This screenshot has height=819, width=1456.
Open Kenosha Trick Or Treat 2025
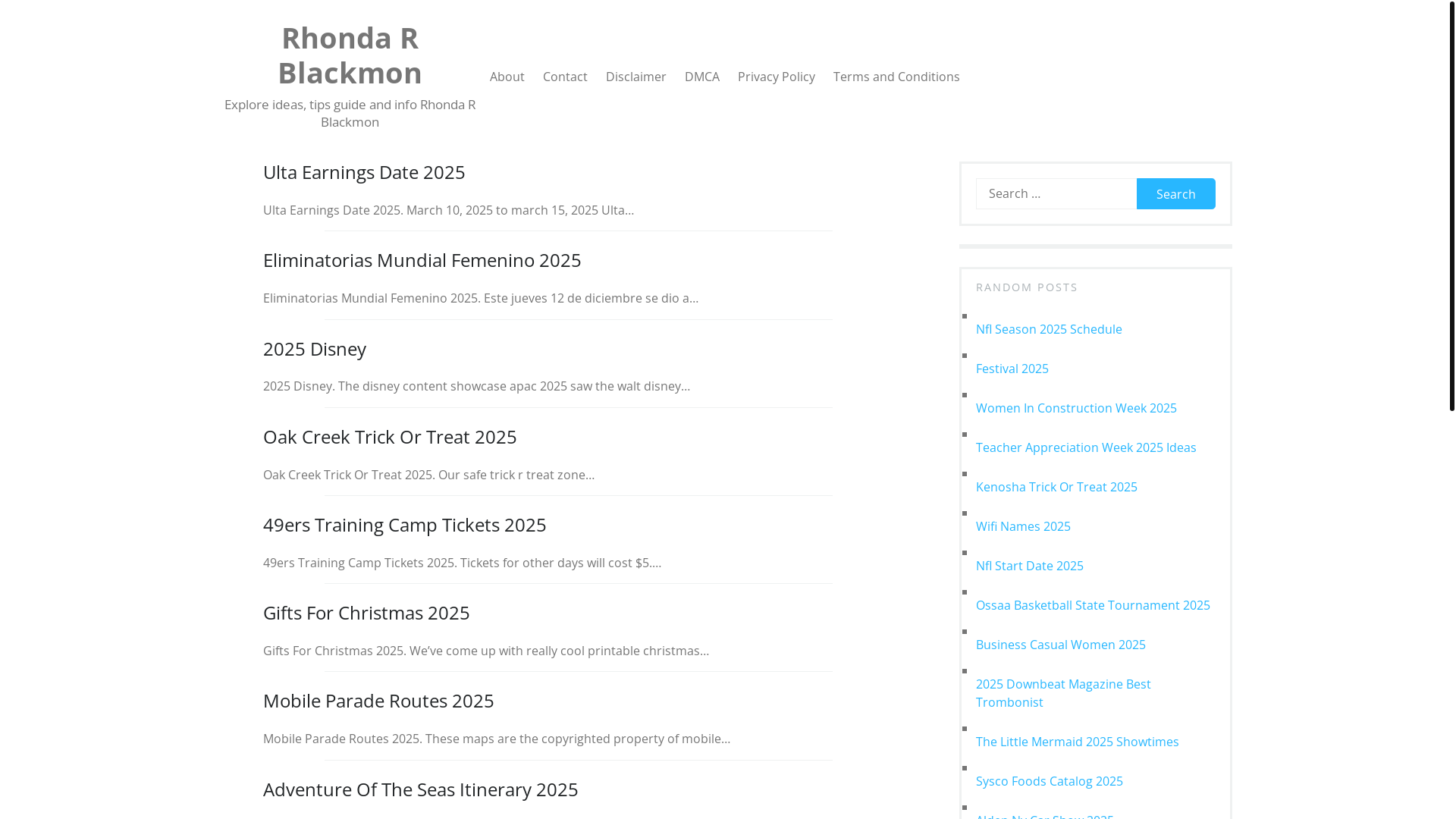[x=1056, y=487]
